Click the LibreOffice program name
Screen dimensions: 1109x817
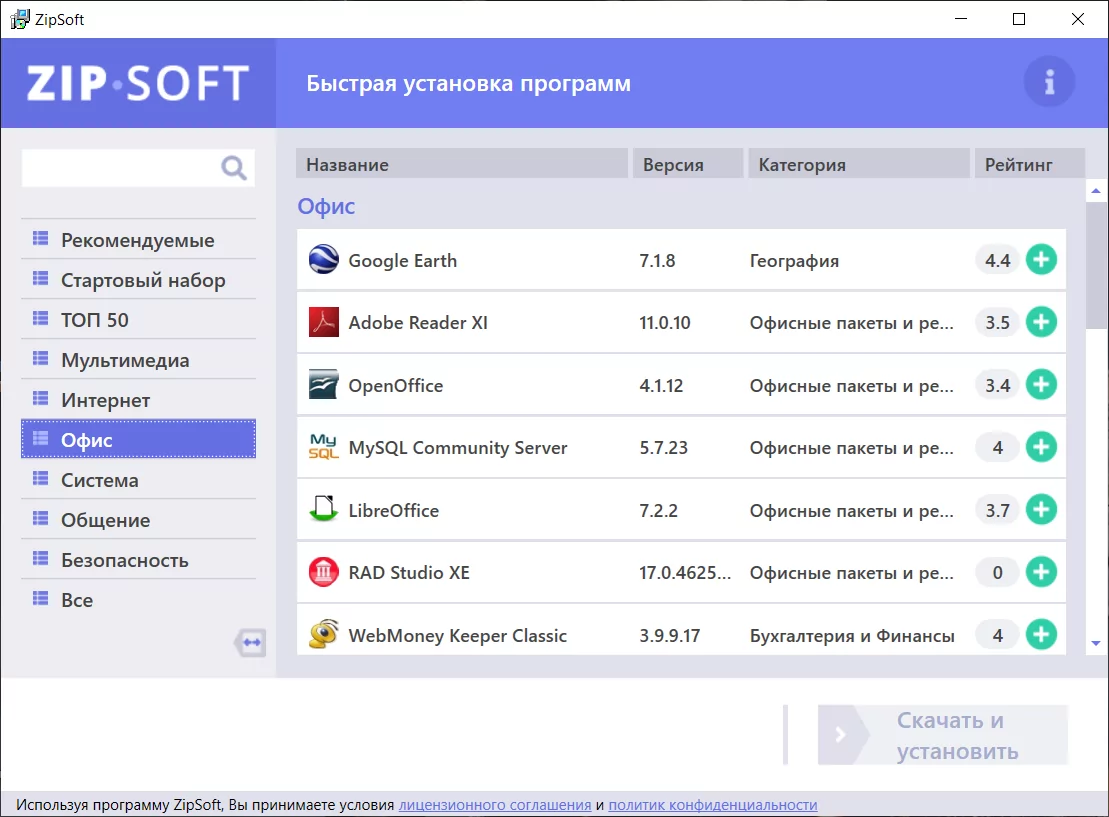point(393,510)
